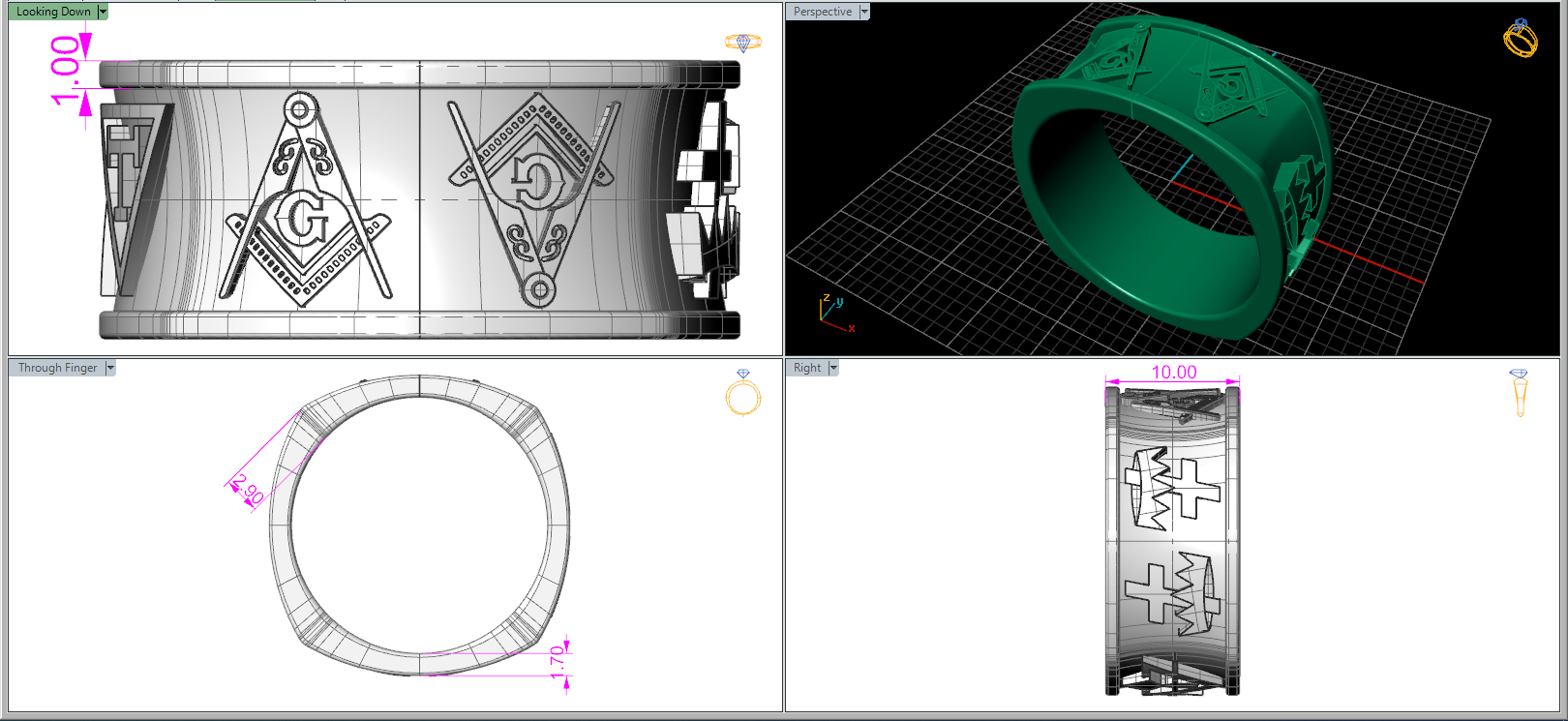Click the ring side-view icon in Right viewport
The width and height of the screenshot is (1568, 721).
pyautogui.click(x=1519, y=392)
